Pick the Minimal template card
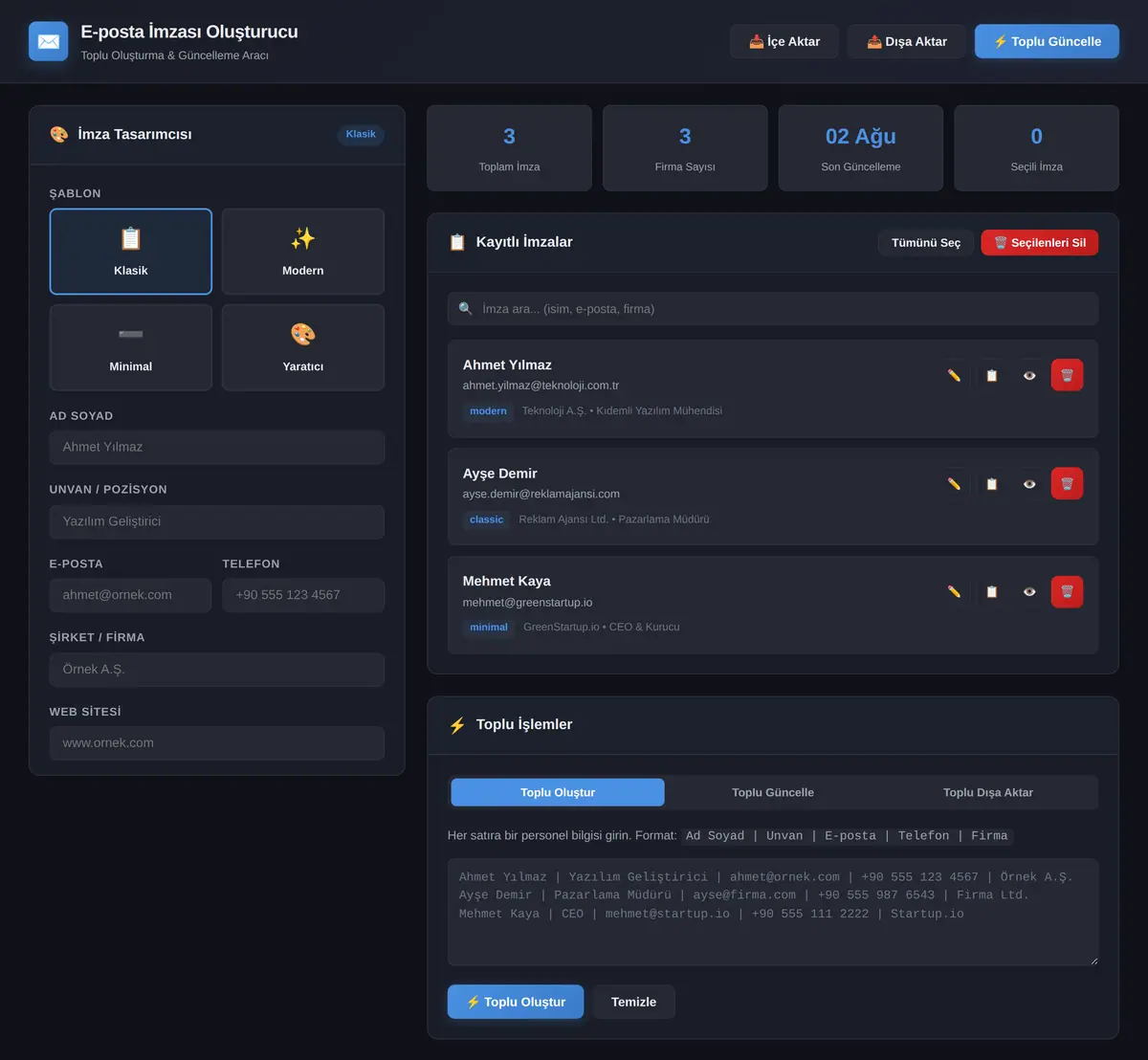Viewport: 1148px width, 1060px height. (131, 347)
